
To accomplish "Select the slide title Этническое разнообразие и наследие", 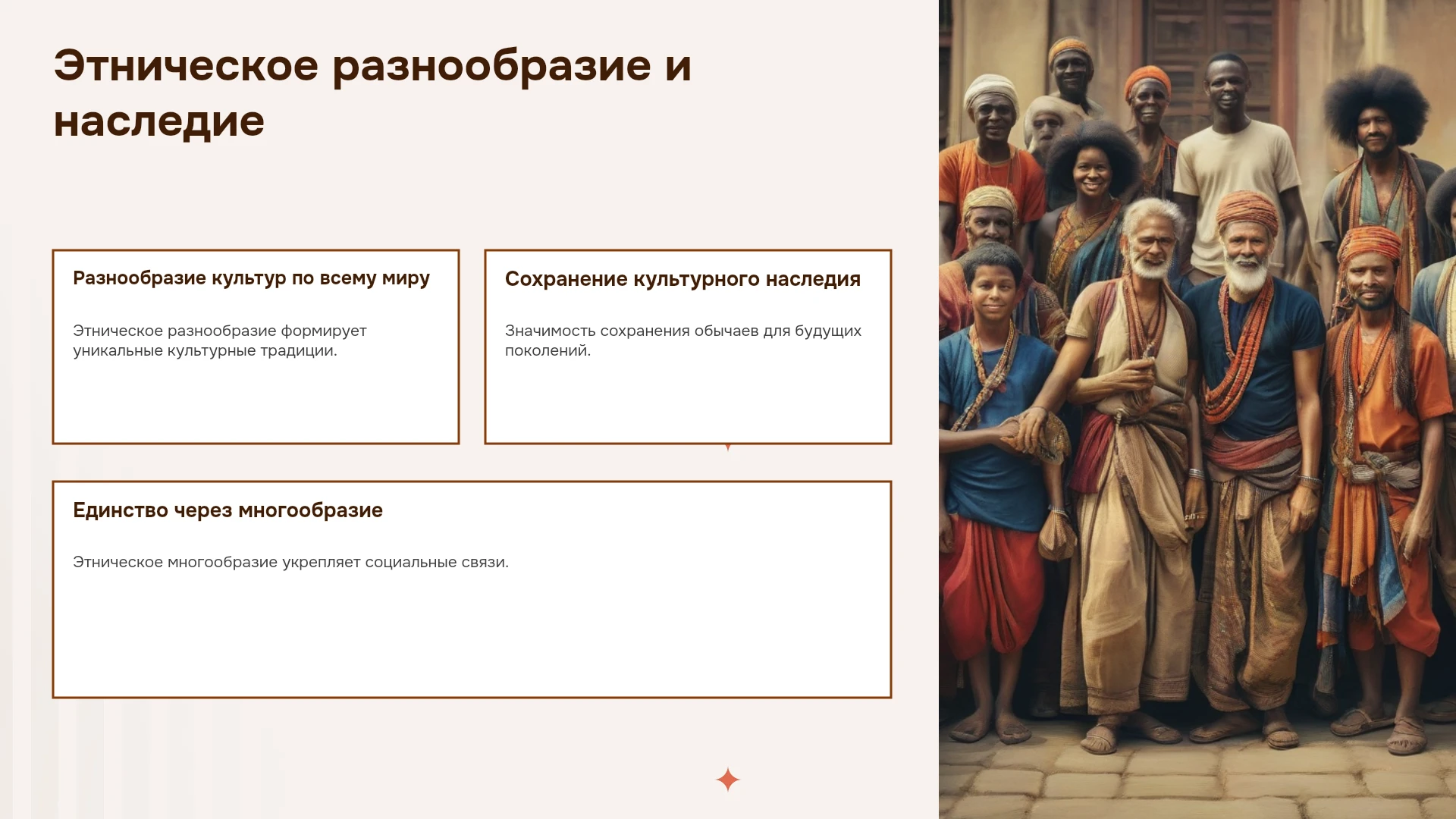I will (x=372, y=93).
